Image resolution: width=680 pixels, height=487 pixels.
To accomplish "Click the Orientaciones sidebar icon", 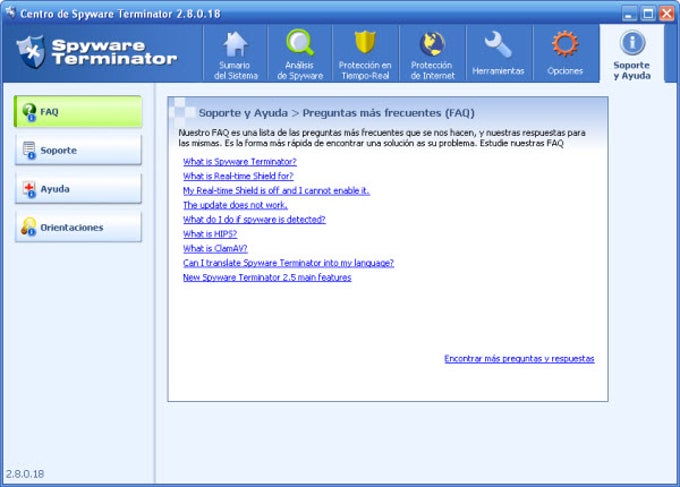I will 29,227.
